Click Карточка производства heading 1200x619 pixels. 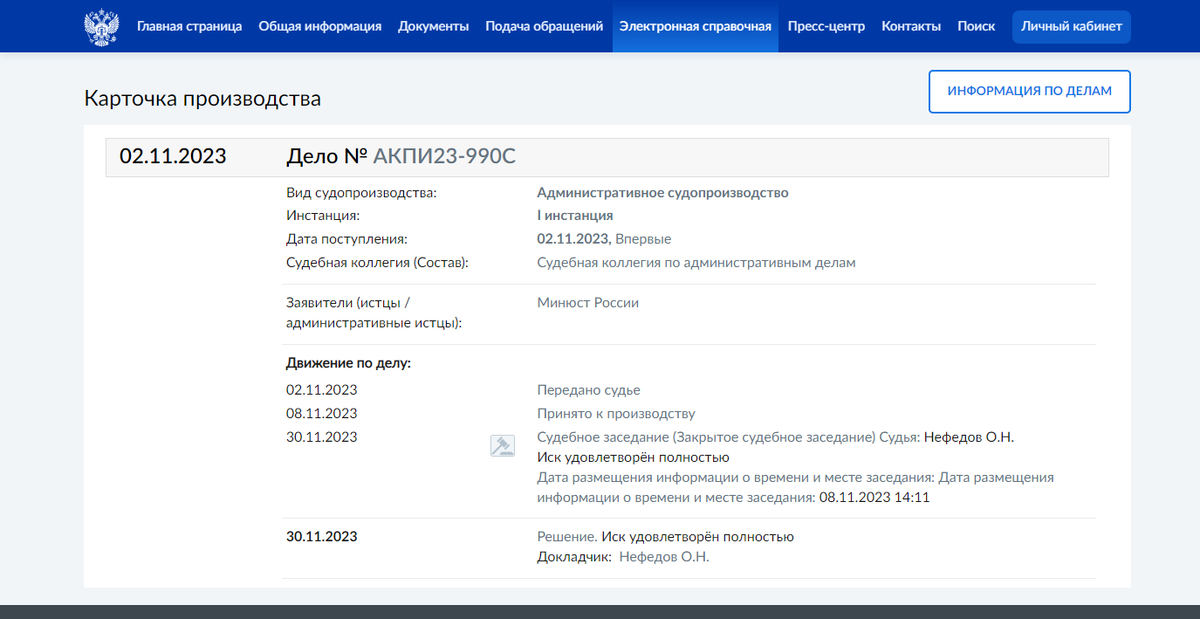(x=203, y=99)
